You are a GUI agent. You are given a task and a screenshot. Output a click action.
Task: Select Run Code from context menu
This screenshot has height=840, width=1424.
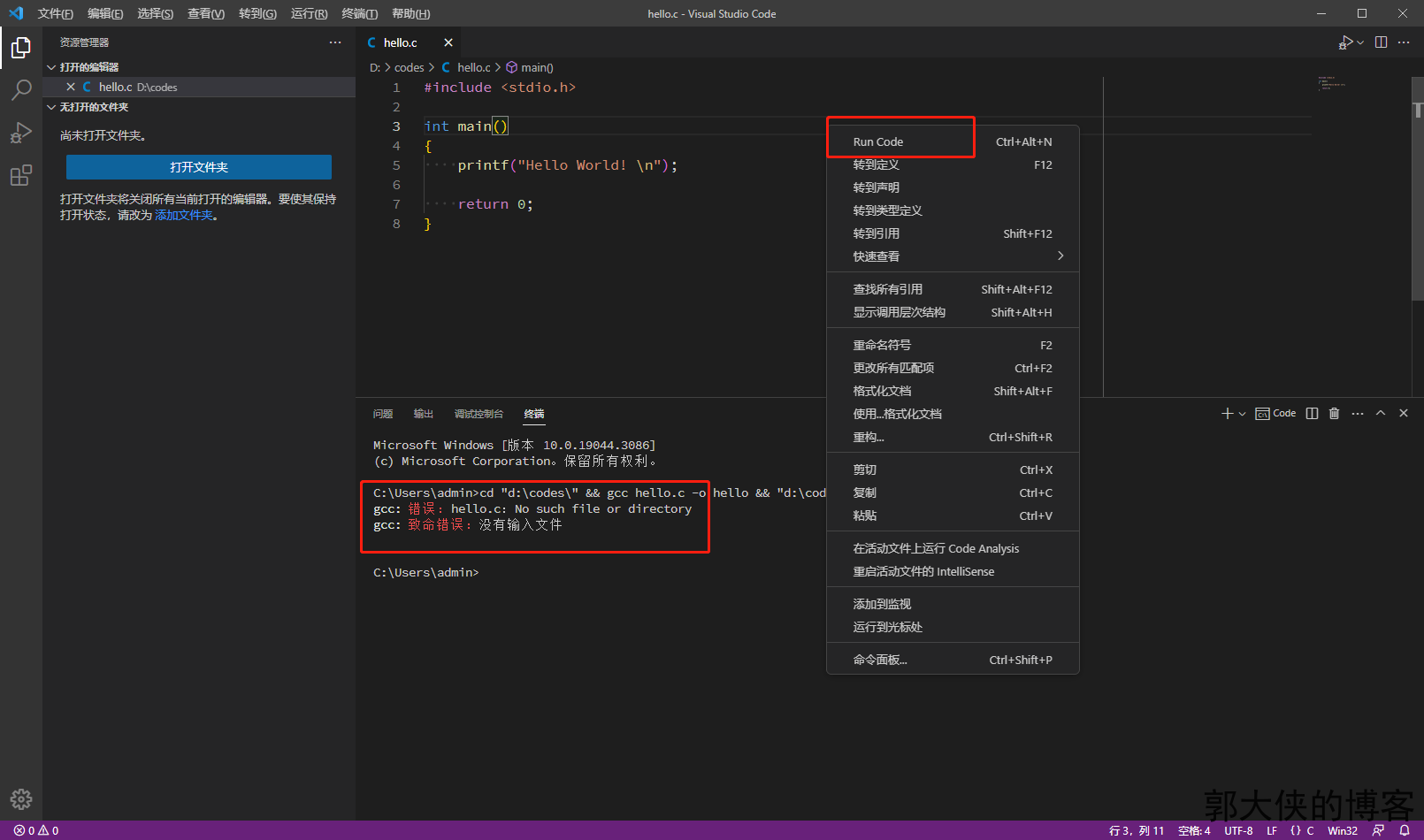pyautogui.click(x=953, y=141)
